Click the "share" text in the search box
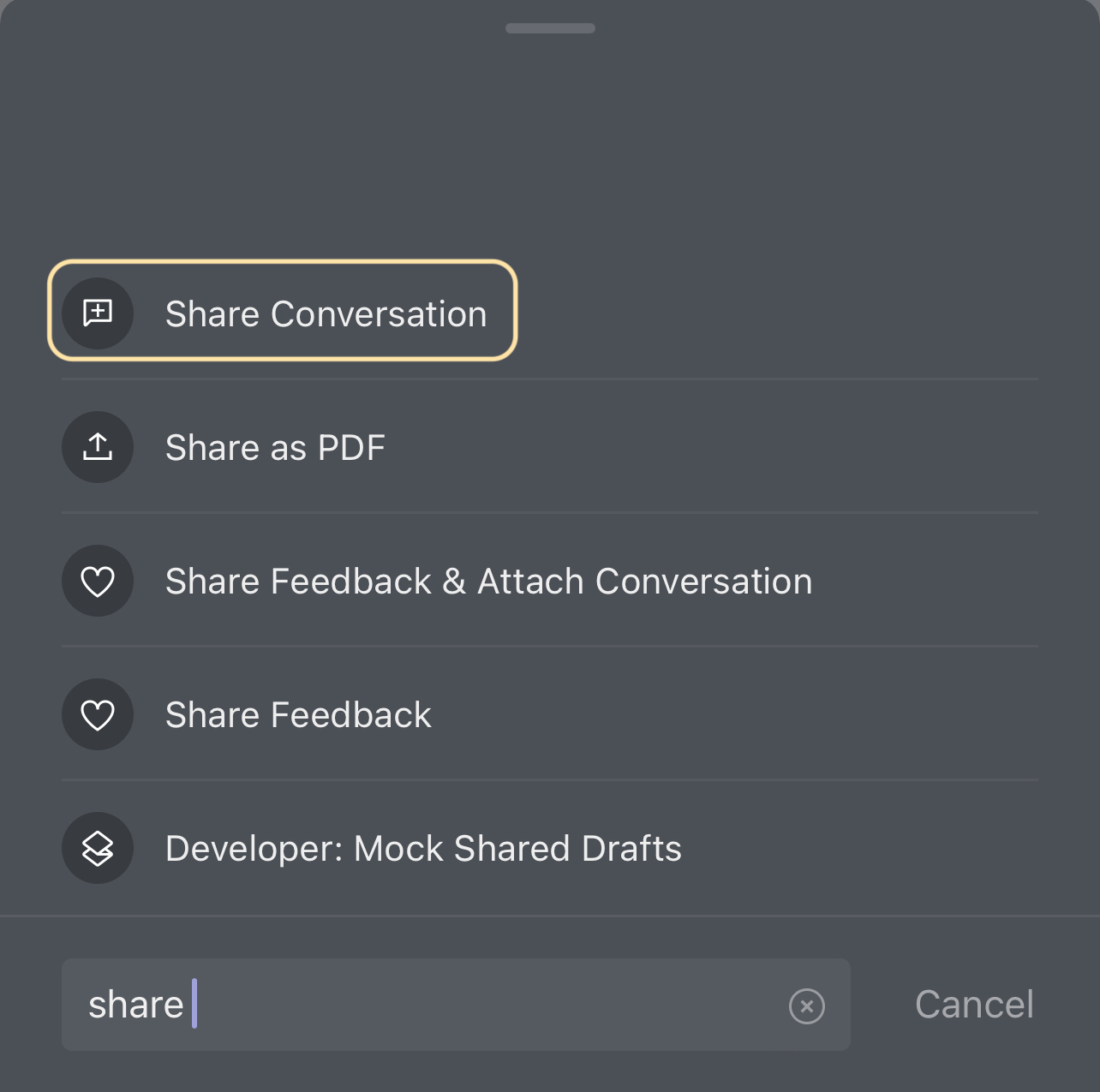 coord(136,1005)
